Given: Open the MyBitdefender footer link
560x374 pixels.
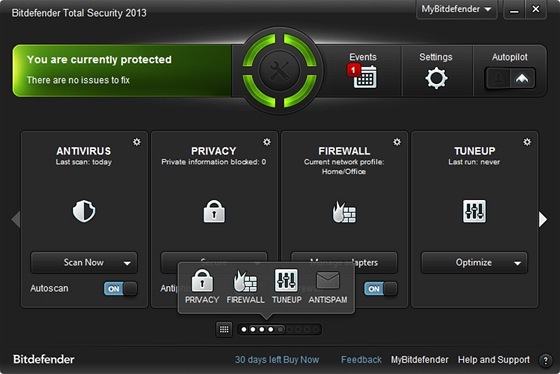Looking at the screenshot, I should 419,360.
